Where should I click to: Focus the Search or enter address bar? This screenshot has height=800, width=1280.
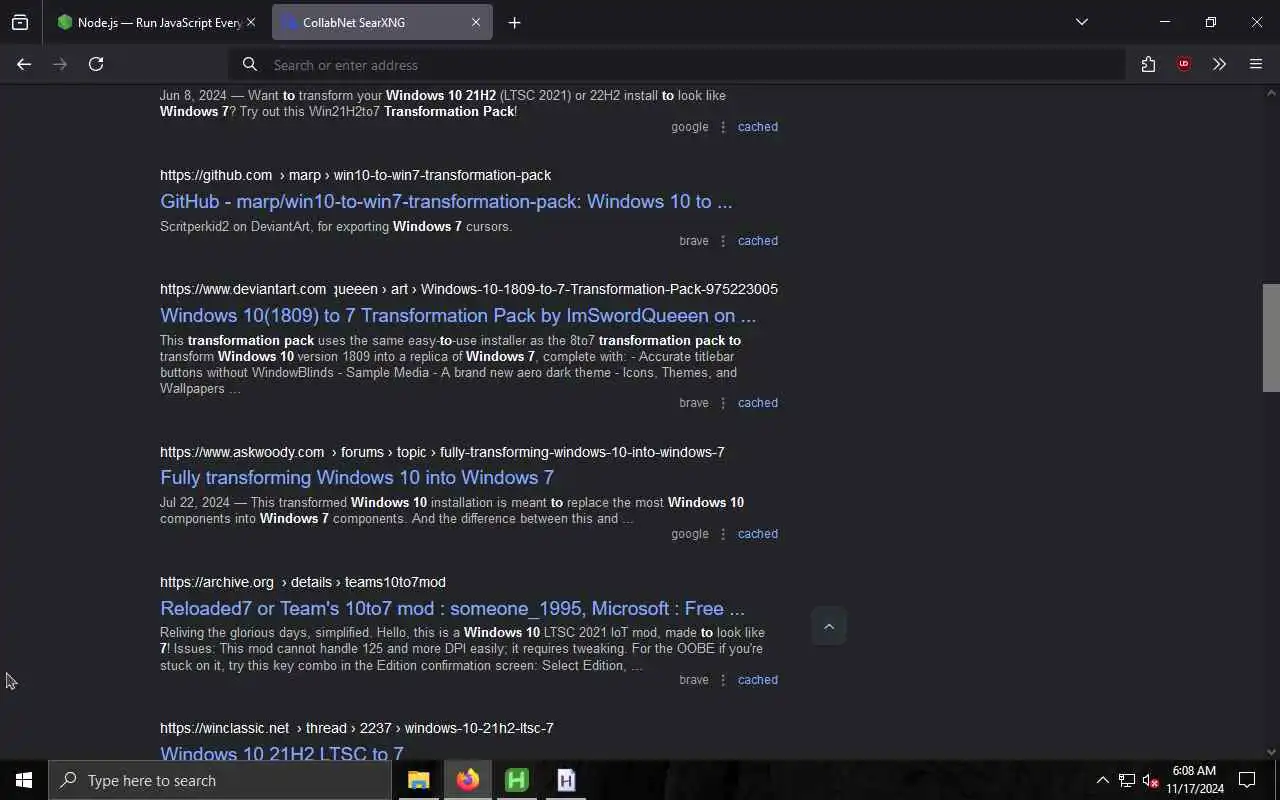[x=677, y=64]
